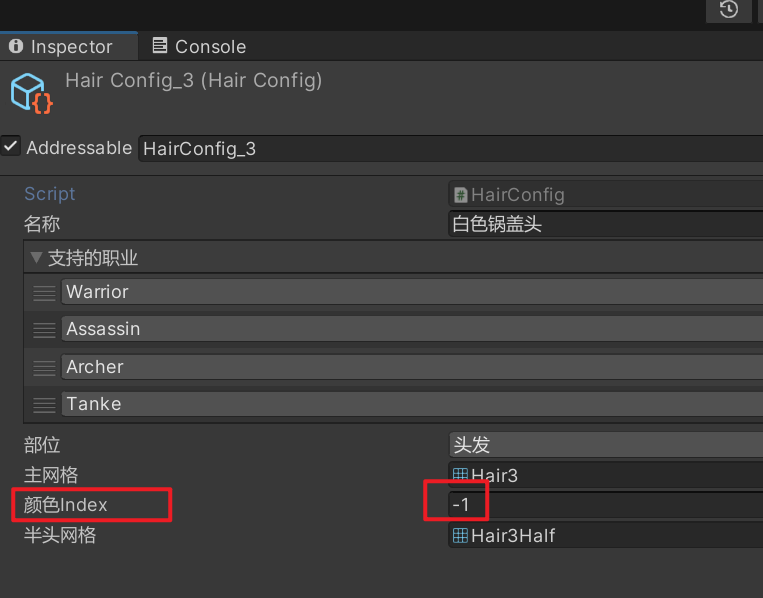
Task: Grab the drag handle beside Warrior
Action: tap(44, 293)
